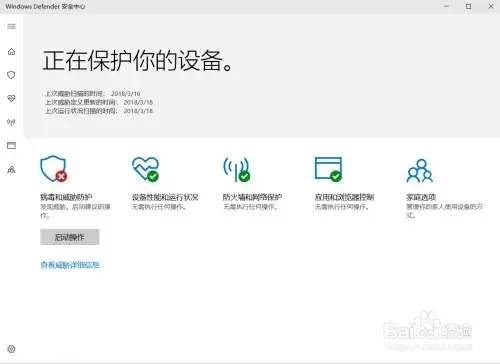The width and height of the screenshot is (500, 364).
Task: Open 病毒和威胁防护 heading
Action: (66, 197)
